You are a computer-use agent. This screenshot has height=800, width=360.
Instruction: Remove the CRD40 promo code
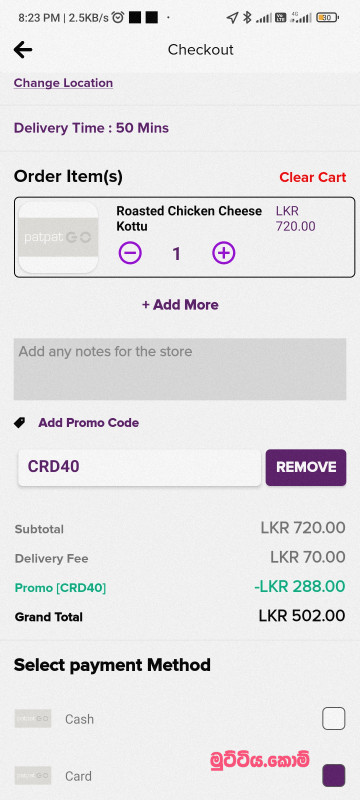pyautogui.click(x=306, y=467)
